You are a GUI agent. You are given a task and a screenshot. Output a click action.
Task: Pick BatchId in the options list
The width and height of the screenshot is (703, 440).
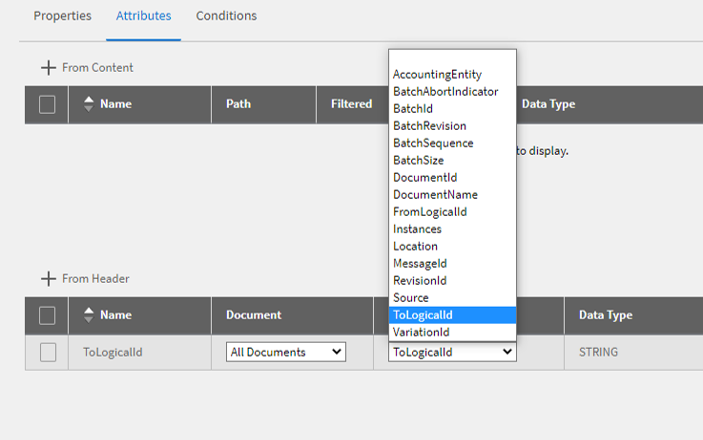point(413,109)
